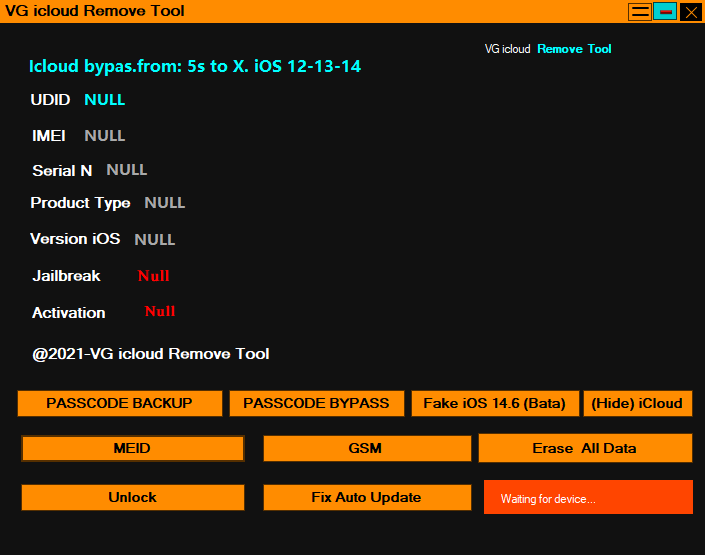Select the IMEI NULL value text
This screenshot has width=705, height=555.
click(105, 136)
